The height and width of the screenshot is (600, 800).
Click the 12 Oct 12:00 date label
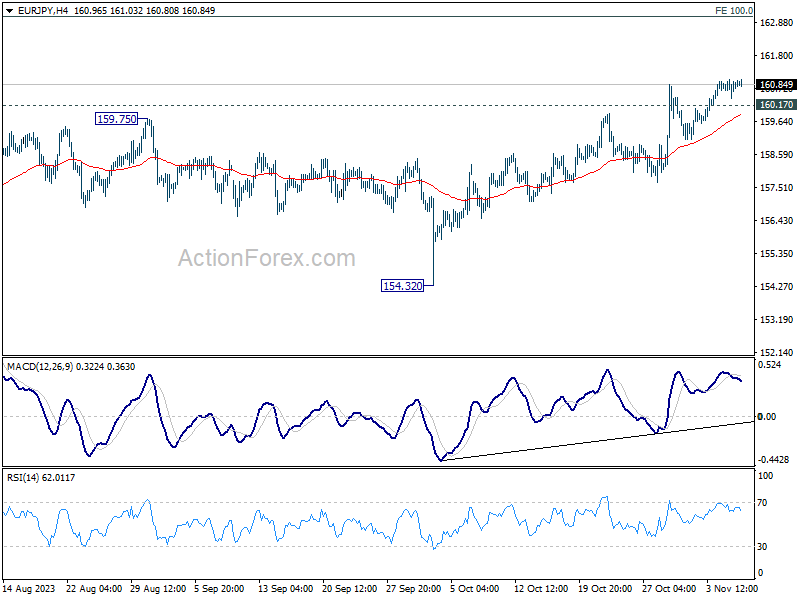pyautogui.click(x=541, y=588)
